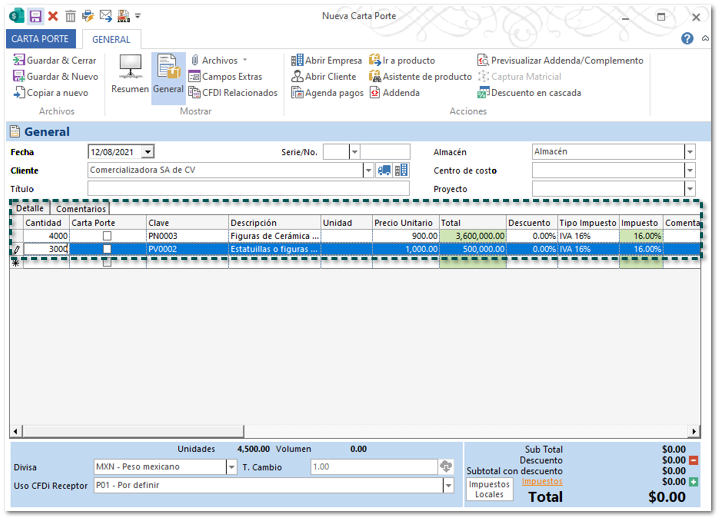
Task: Click the red minus icon next to Descuento
Action: click(x=693, y=460)
